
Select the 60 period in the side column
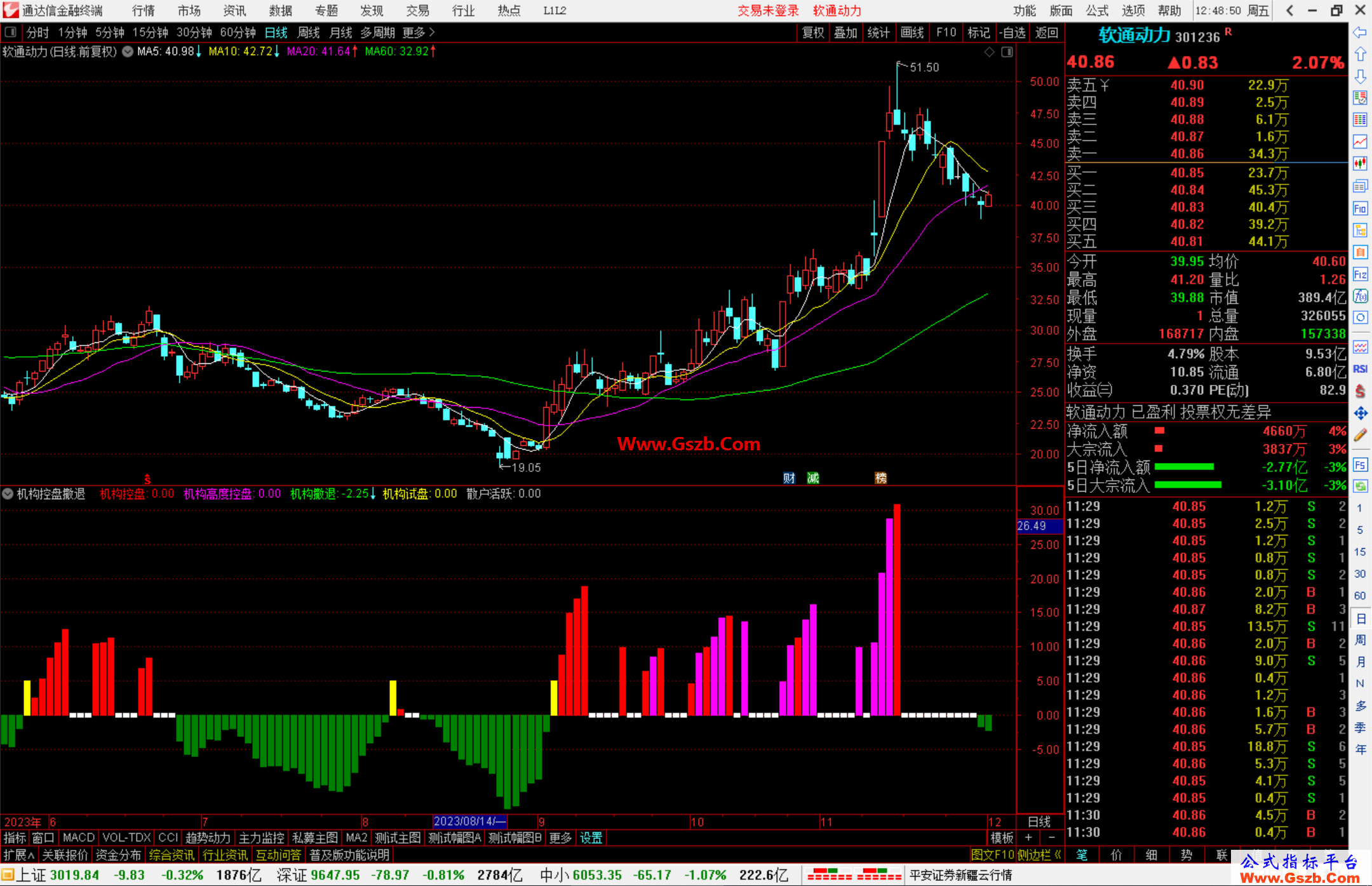pyautogui.click(x=1360, y=595)
